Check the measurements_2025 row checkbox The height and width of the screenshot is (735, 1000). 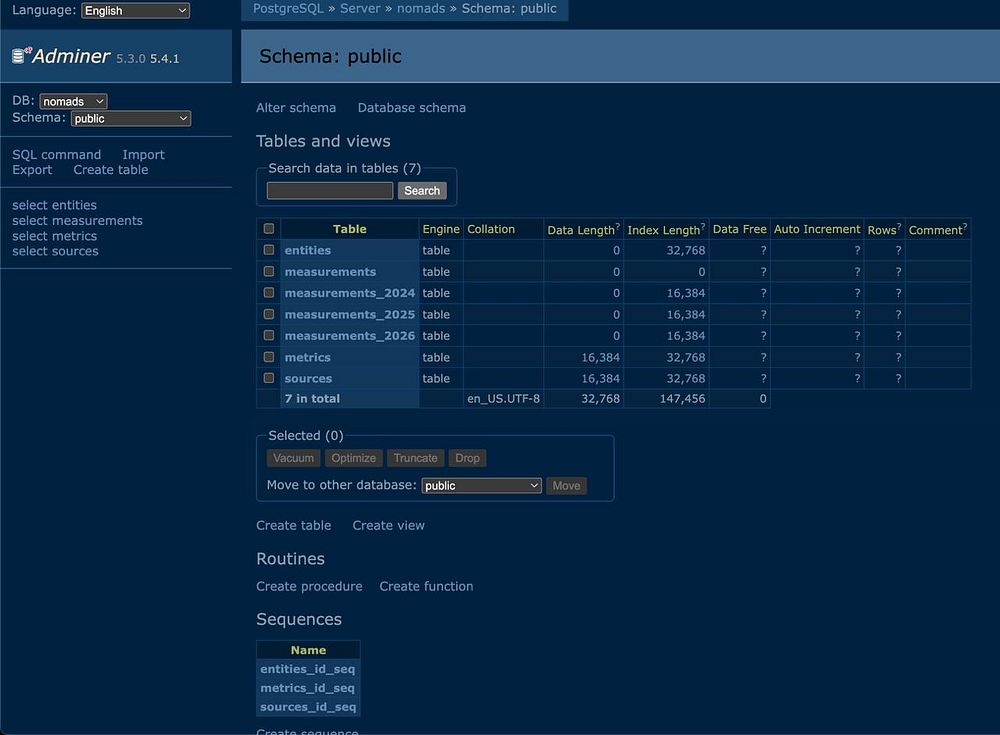269,314
